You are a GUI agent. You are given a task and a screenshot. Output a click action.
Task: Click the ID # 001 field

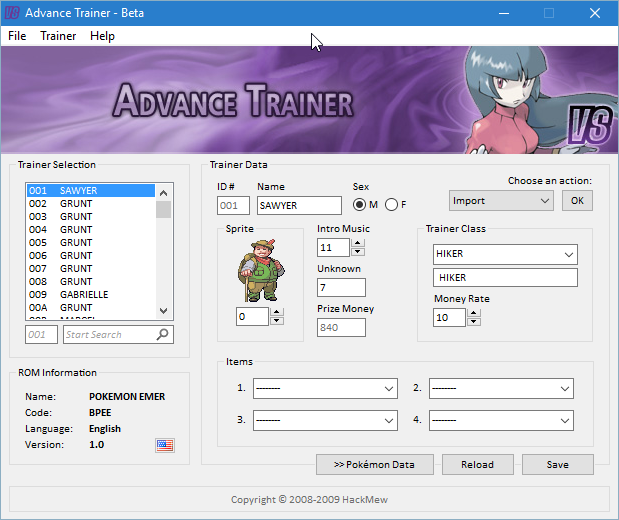(x=233, y=206)
